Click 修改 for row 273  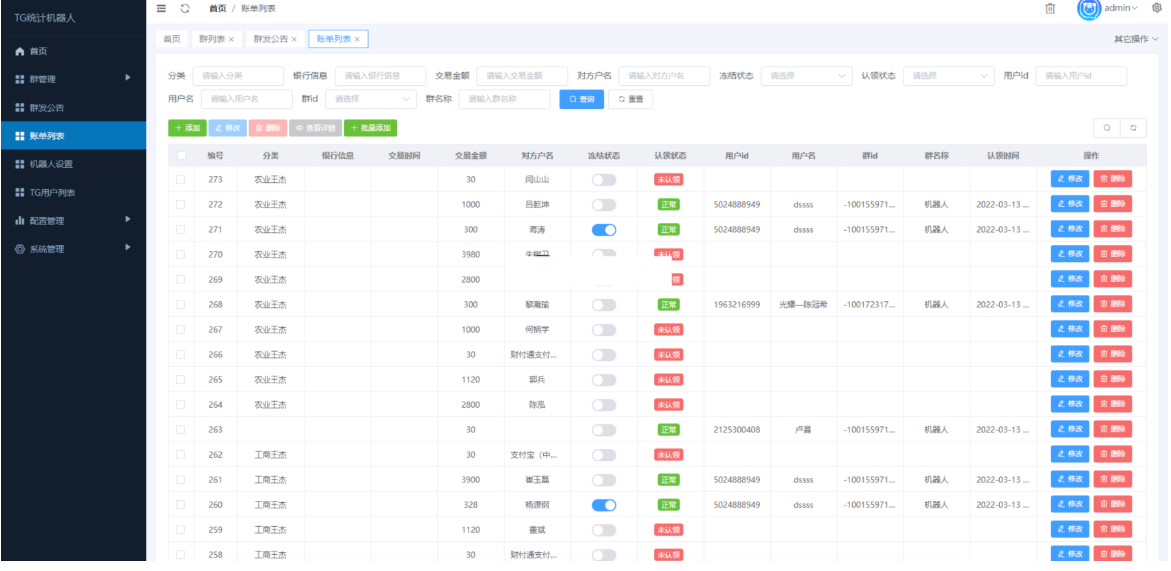pyautogui.click(x=1069, y=179)
